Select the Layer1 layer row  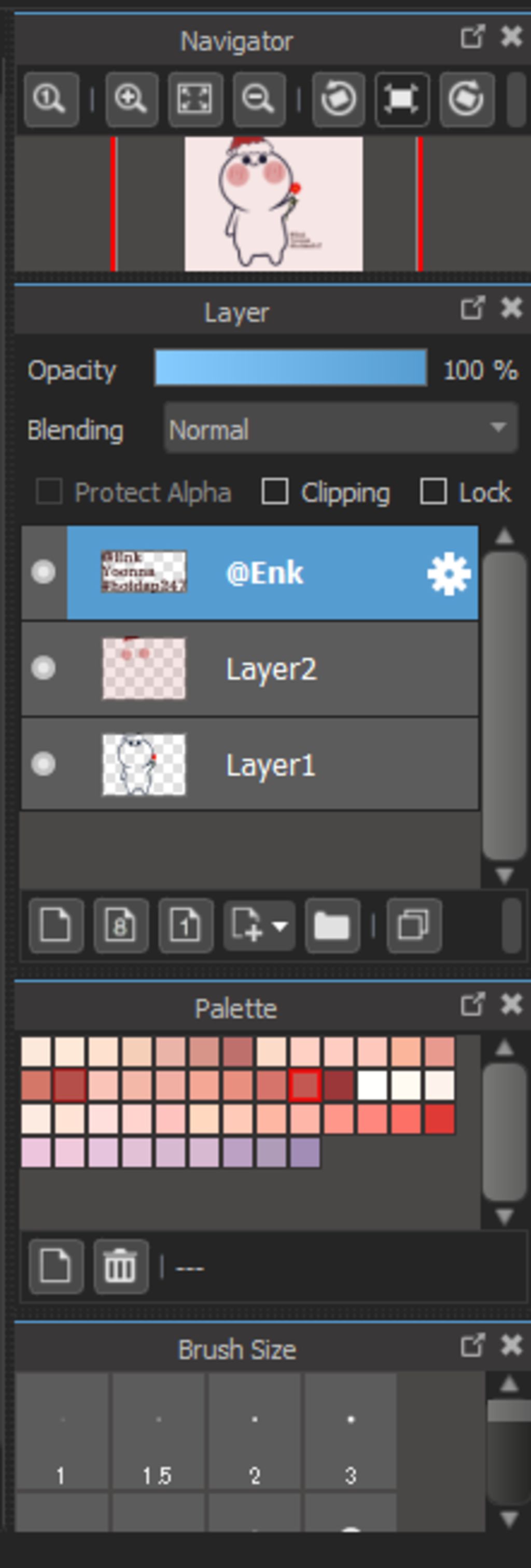point(249,764)
